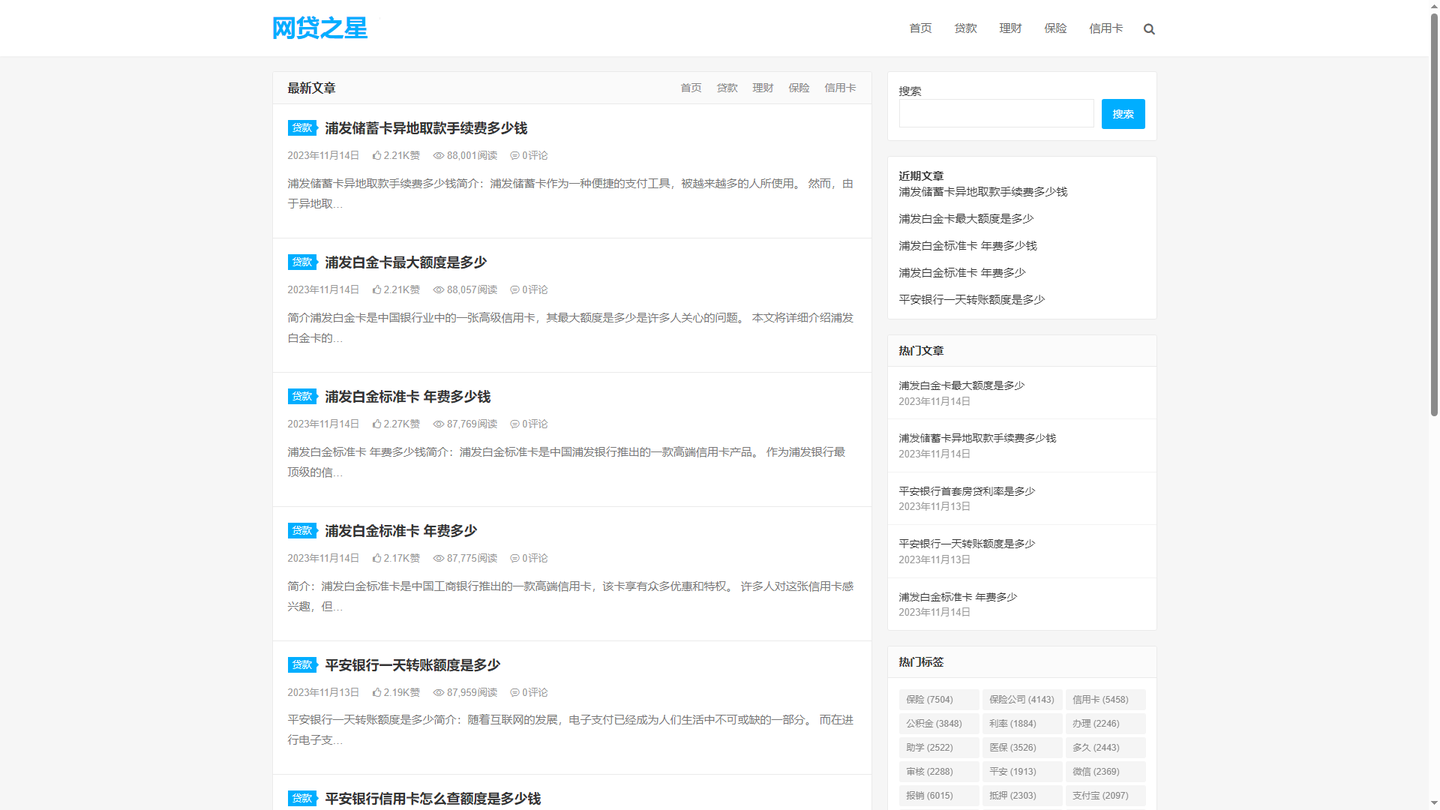This screenshot has height=810, width=1440.
Task: Open 浦发白金卡最大额度是多少 under 热门文章
Action: point(962,385)
